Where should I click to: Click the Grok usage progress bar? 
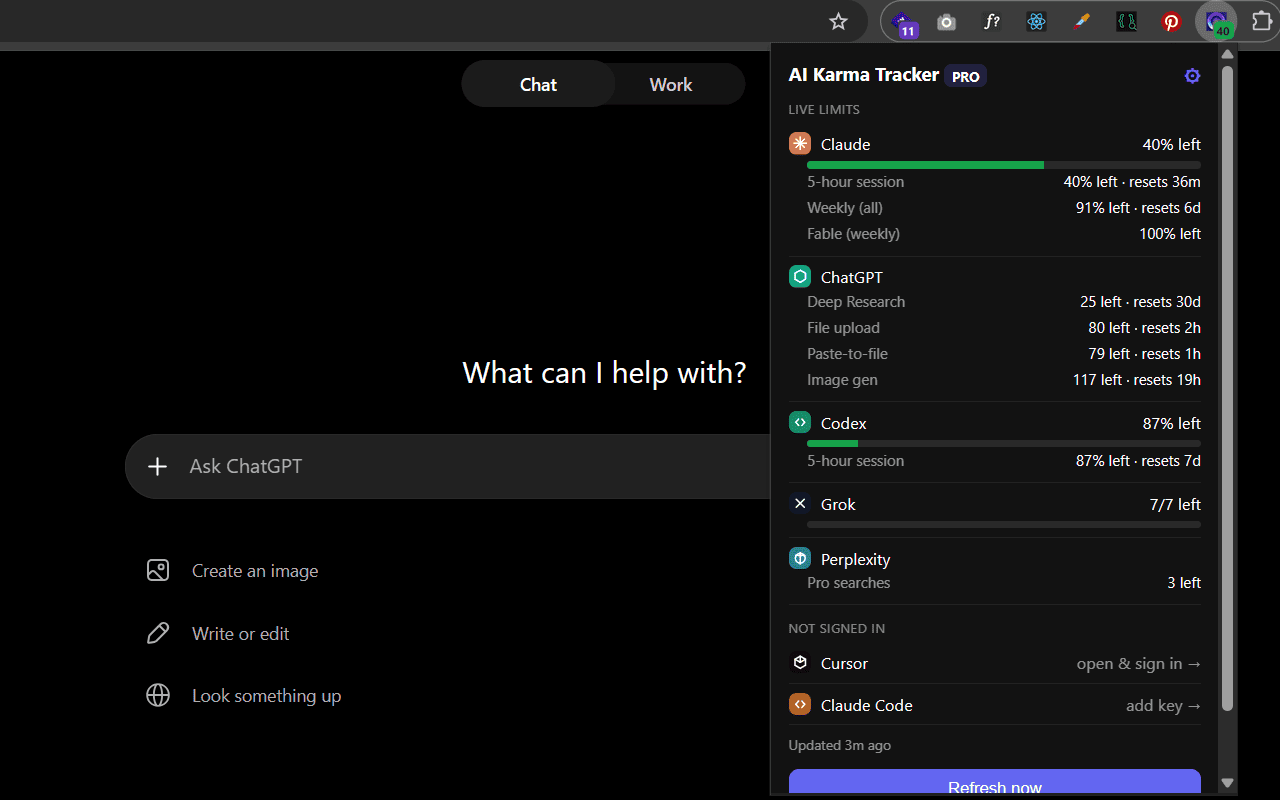point(1004,524)
